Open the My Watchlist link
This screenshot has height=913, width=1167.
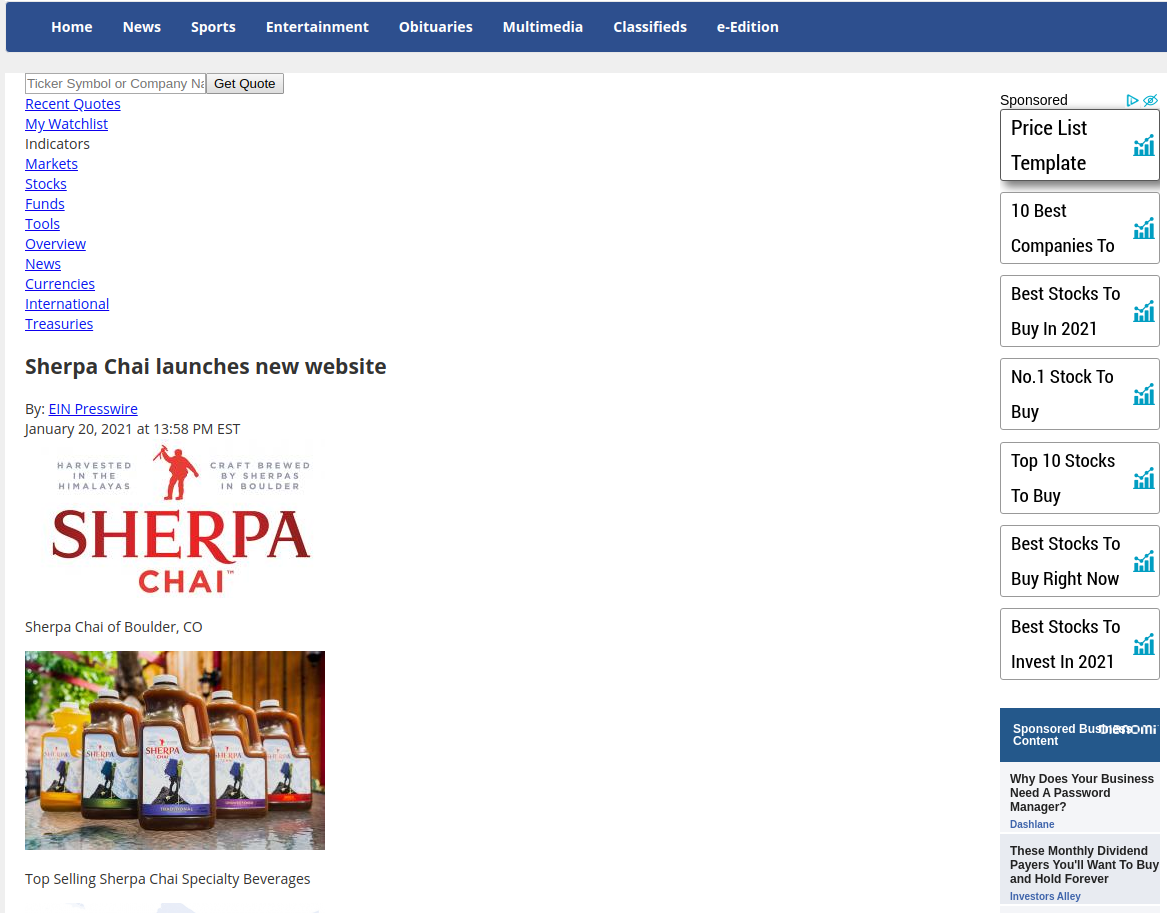(66, 124)
